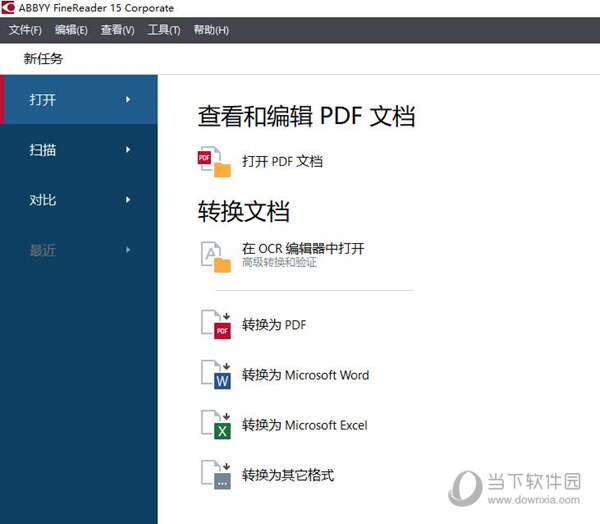The height and width of the screenshot is (524, 600).
Task: Click the convert to PDF icon
Action: (x=215, y=325)
